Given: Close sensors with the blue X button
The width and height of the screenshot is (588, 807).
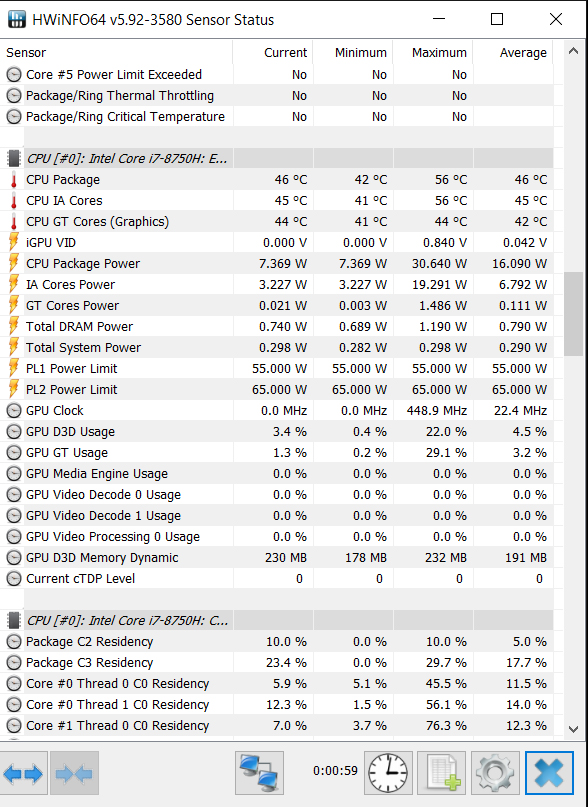Looking at the screenshot, I should 549,773.
